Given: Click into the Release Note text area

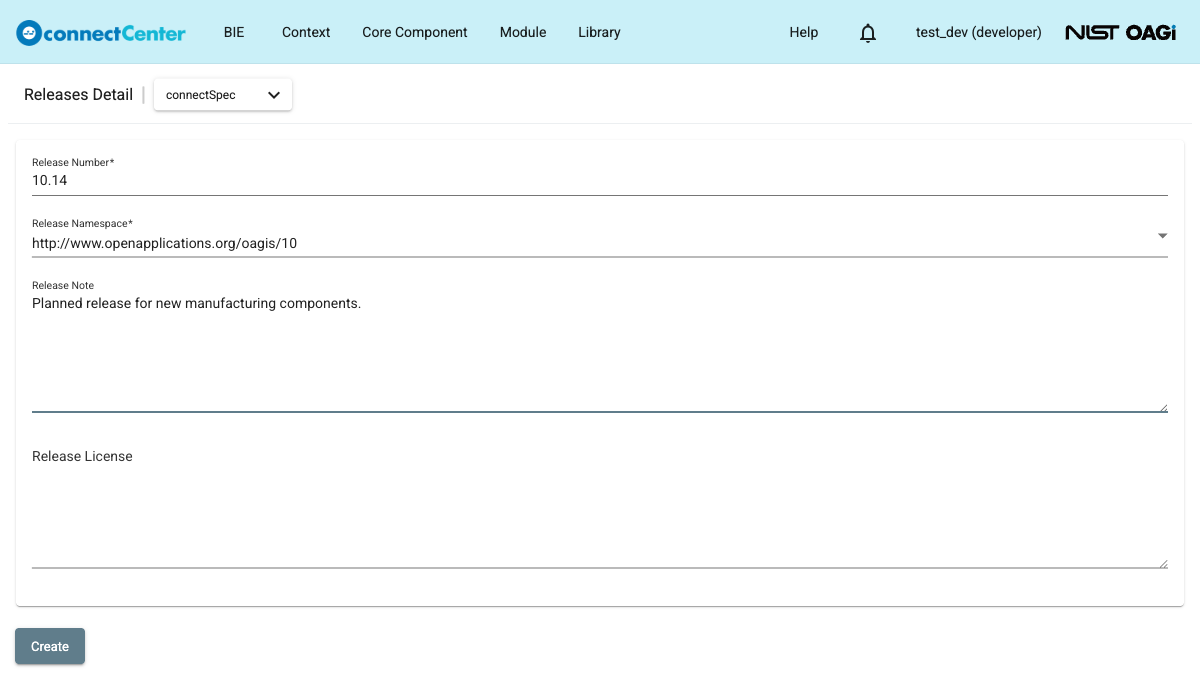Looking at the screenshot, I should tap(600, 352).
